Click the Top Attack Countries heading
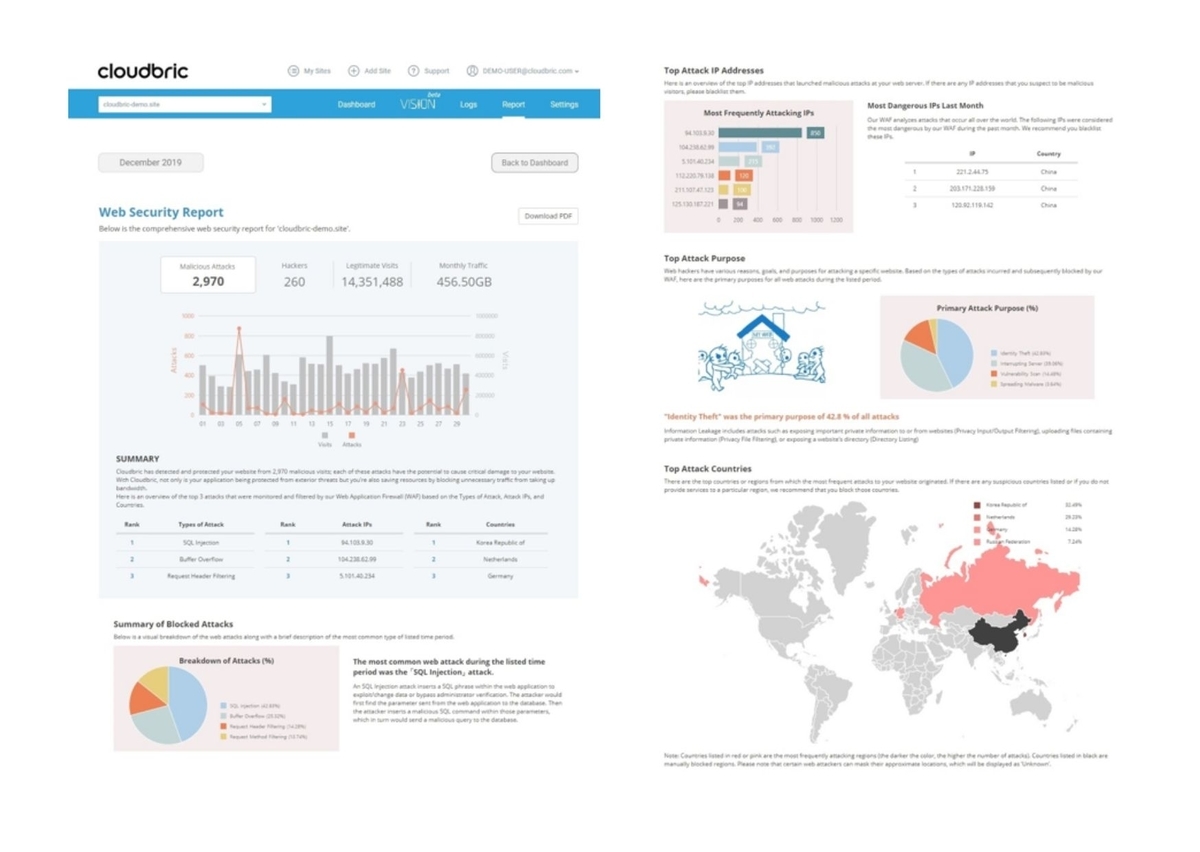This screenshot has height=852, width=1200. tap(708, 468)
